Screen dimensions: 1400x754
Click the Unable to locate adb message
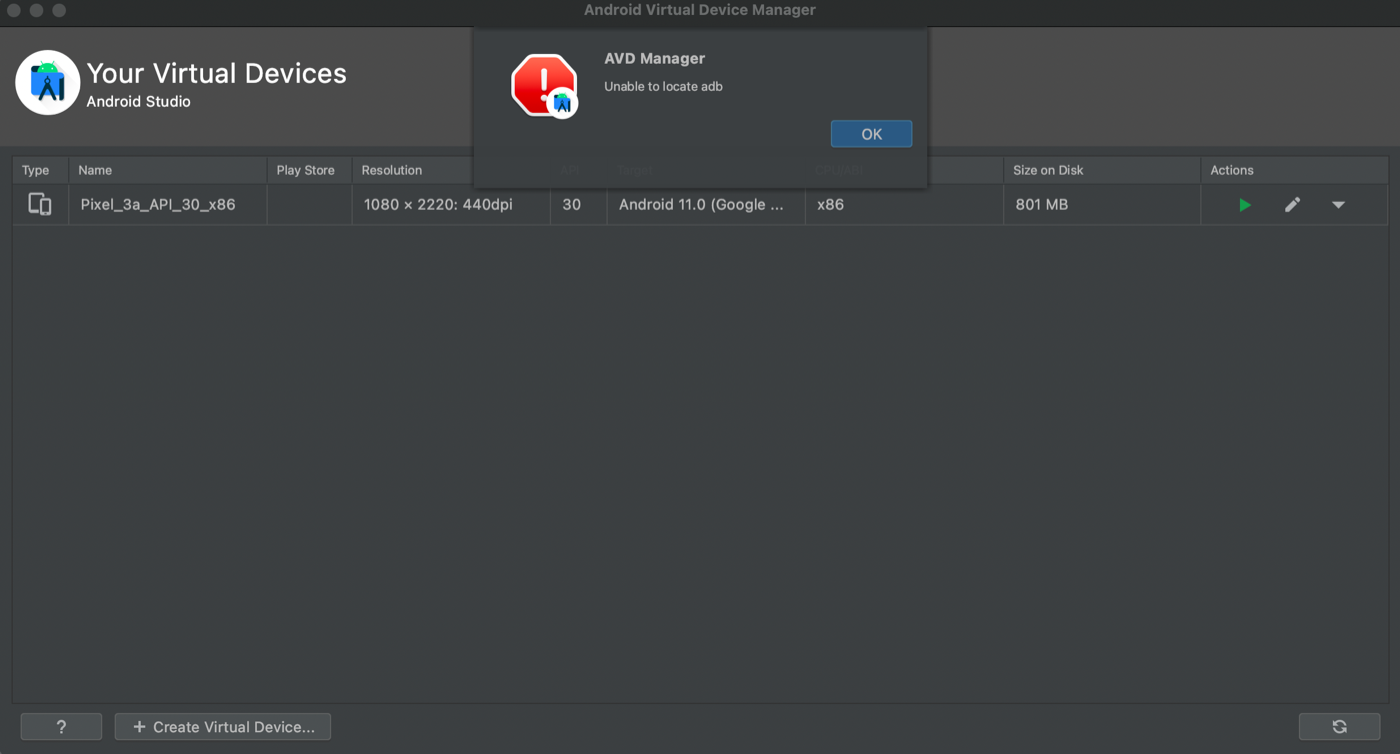point(663,86)
